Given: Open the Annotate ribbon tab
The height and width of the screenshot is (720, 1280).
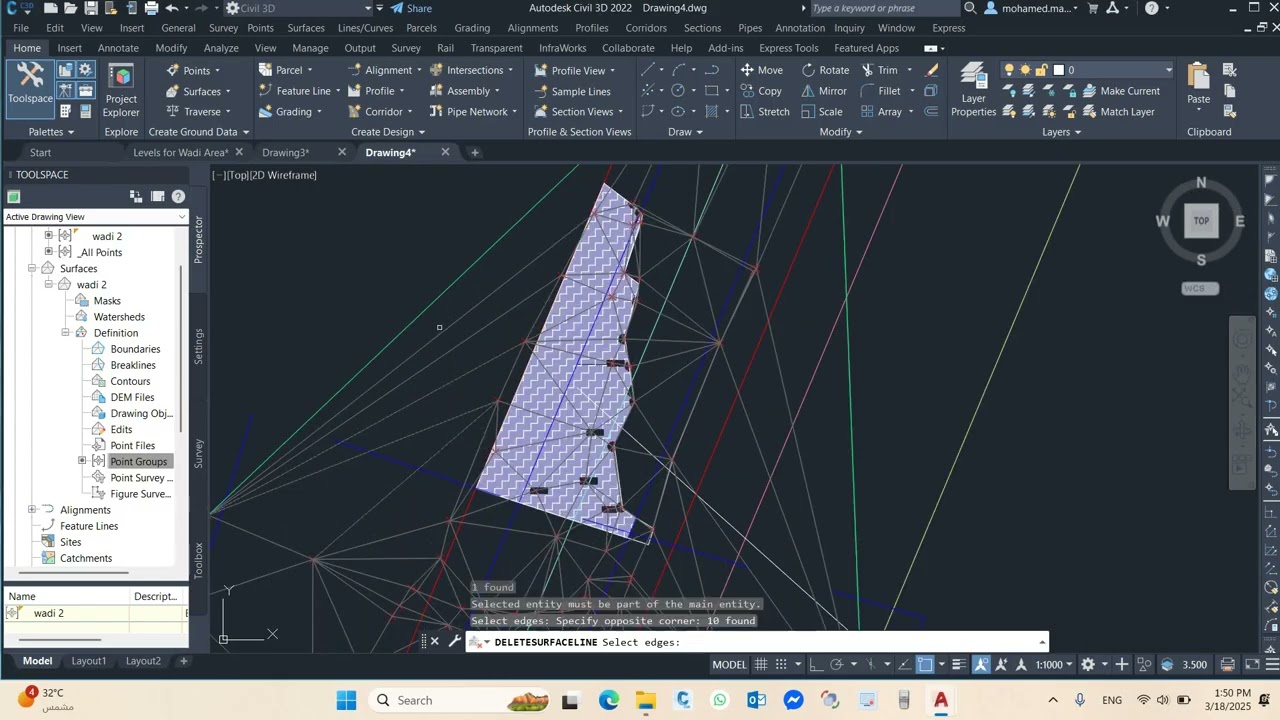Looking at the screenshot, I should tap(118, 48).
